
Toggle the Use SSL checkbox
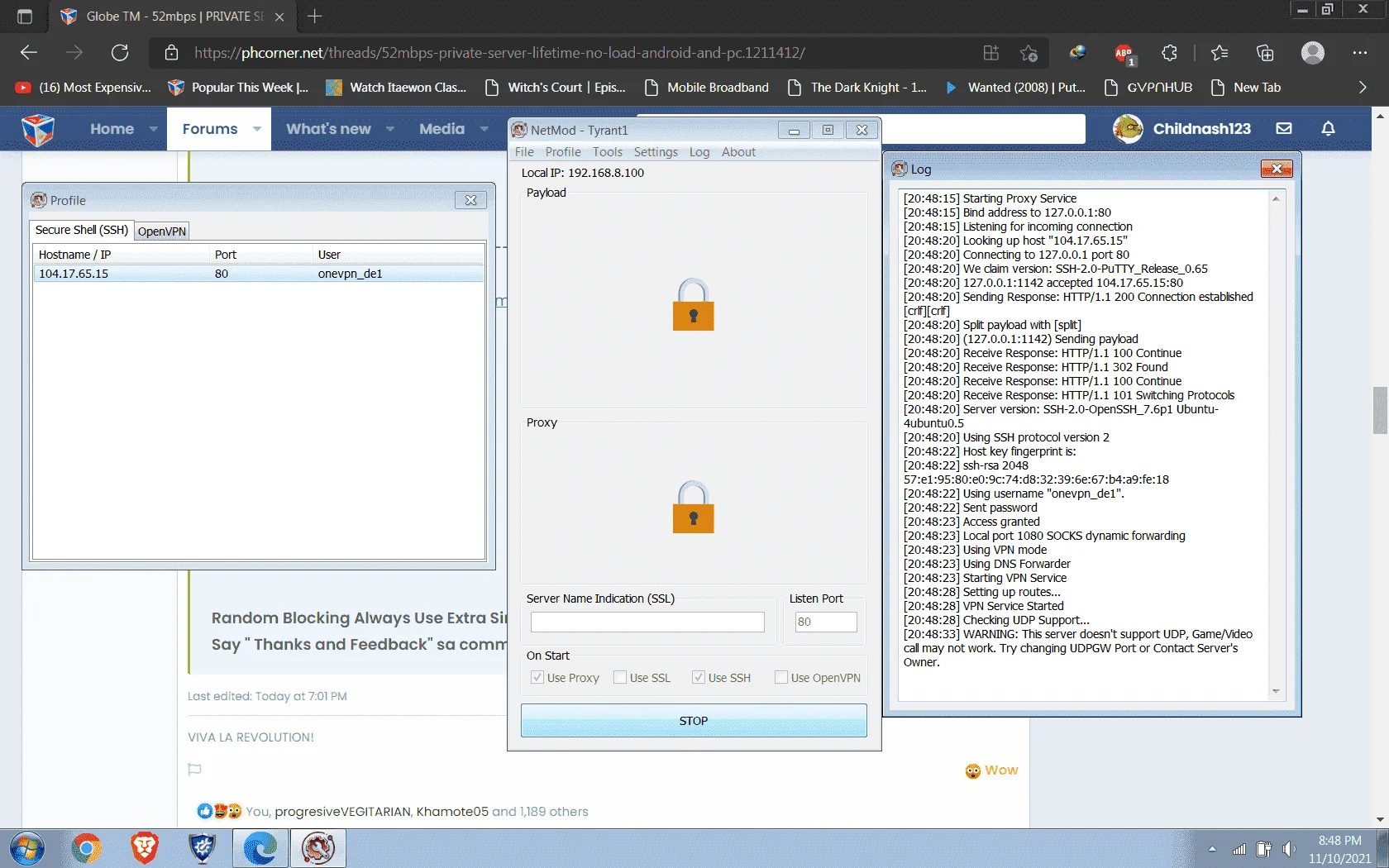[620, 678]
